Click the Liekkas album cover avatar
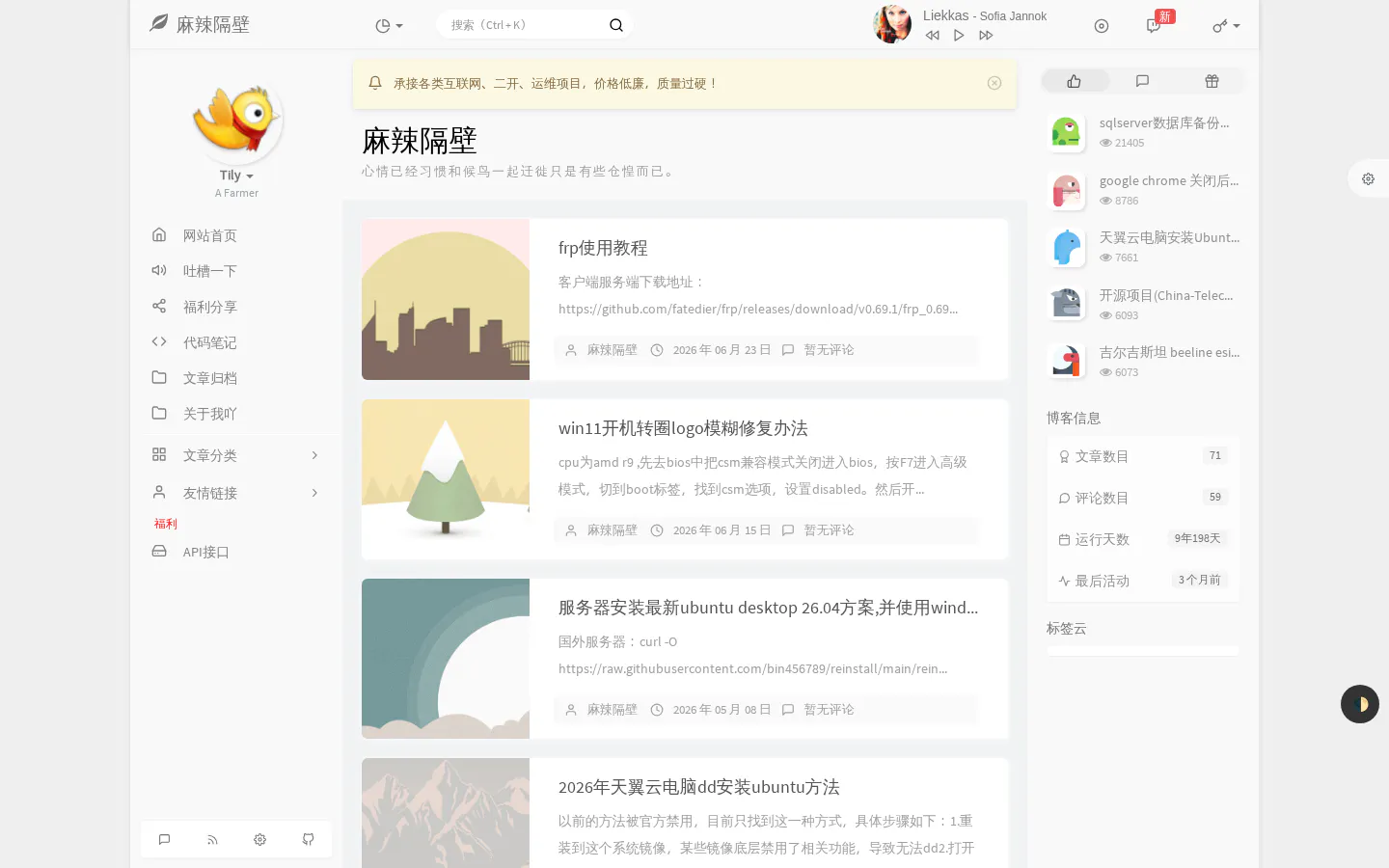The height and width of the screenshot is (868, 1389). [892, 25]
